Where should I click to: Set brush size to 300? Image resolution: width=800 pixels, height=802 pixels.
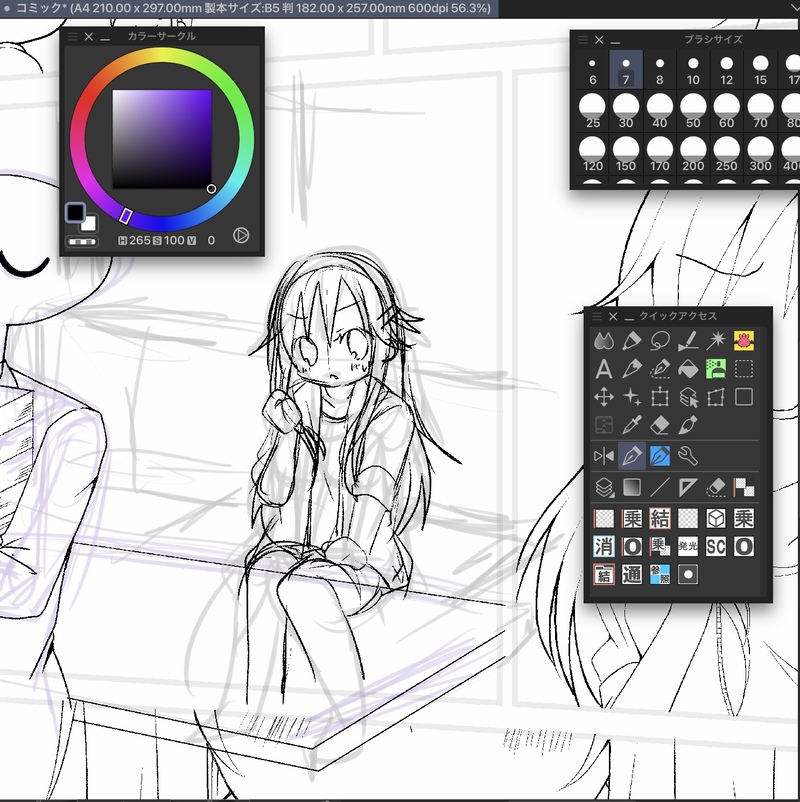(x=761, y=154)
